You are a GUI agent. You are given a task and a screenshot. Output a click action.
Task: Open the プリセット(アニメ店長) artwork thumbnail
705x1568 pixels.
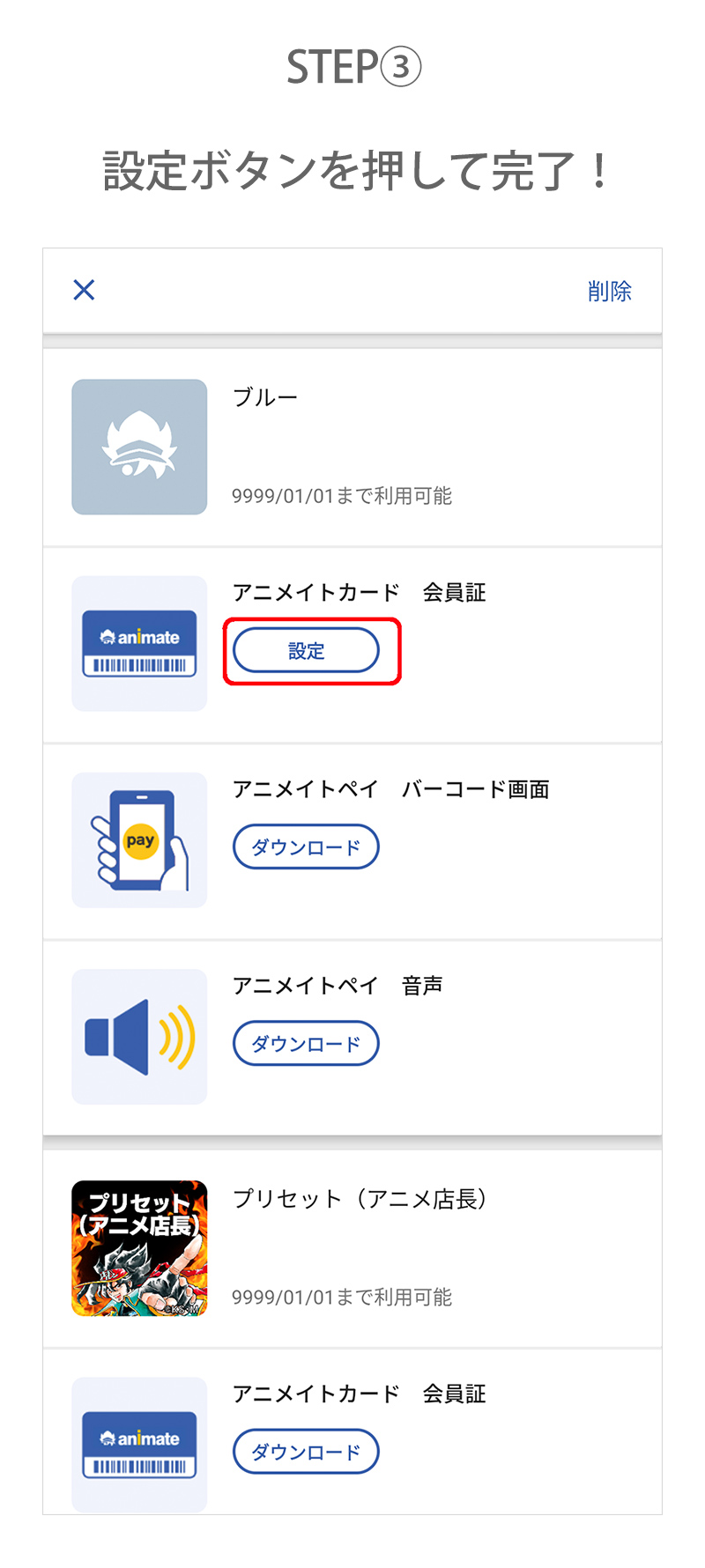pos(139,1248)
